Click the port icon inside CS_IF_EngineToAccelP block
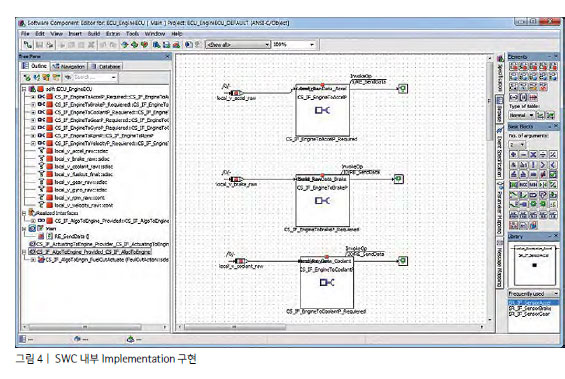 pyautogui.click(x=322, y=110)
